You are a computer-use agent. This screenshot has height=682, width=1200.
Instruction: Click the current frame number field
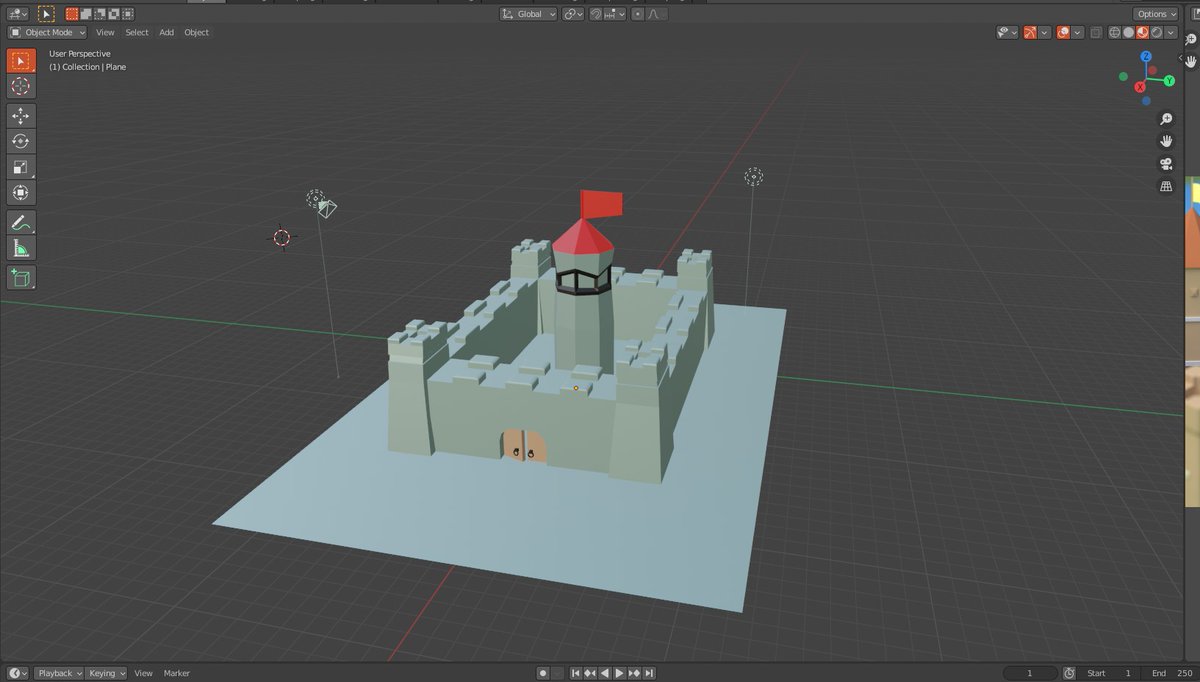(1029, 672)
